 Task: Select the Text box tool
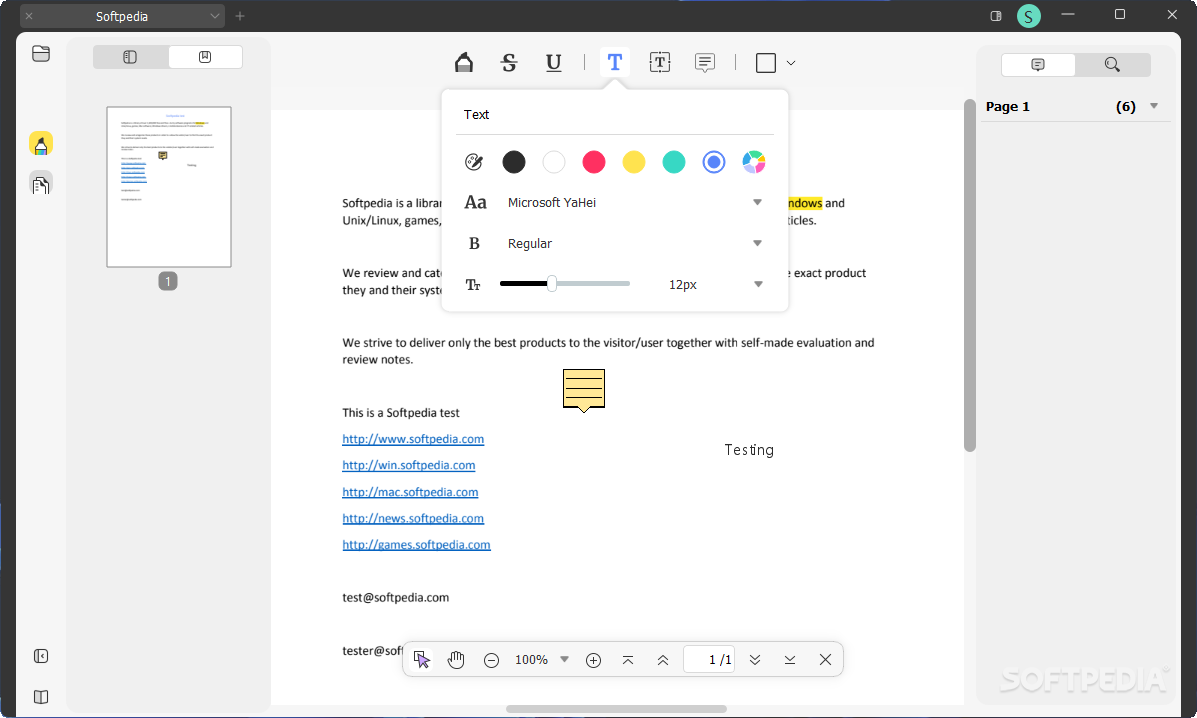(x=660, y=63)
